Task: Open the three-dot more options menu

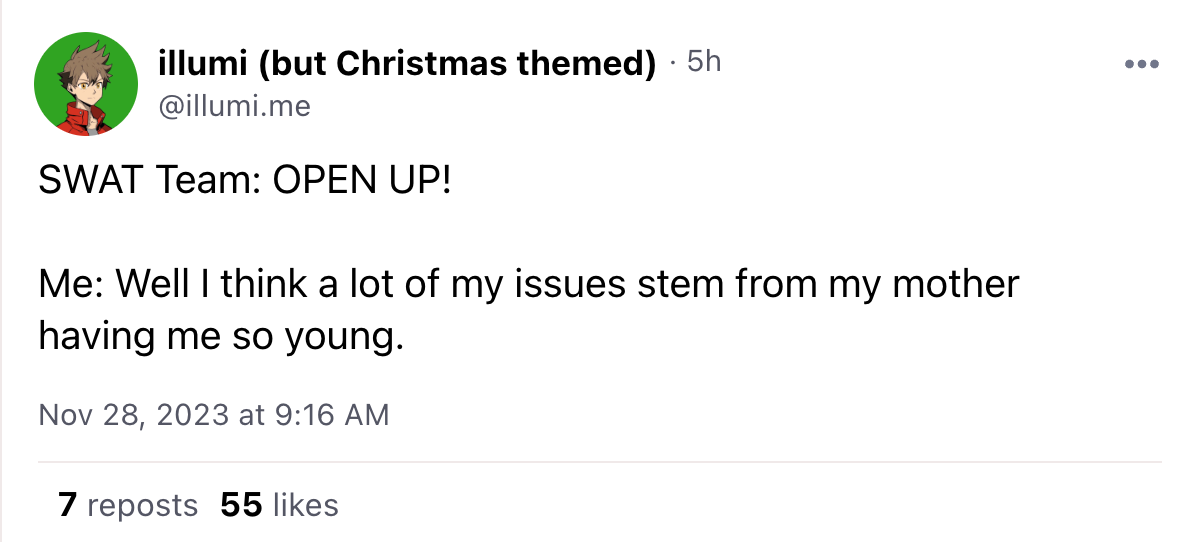Action: pyautogui.click(x=1141, y=65)
